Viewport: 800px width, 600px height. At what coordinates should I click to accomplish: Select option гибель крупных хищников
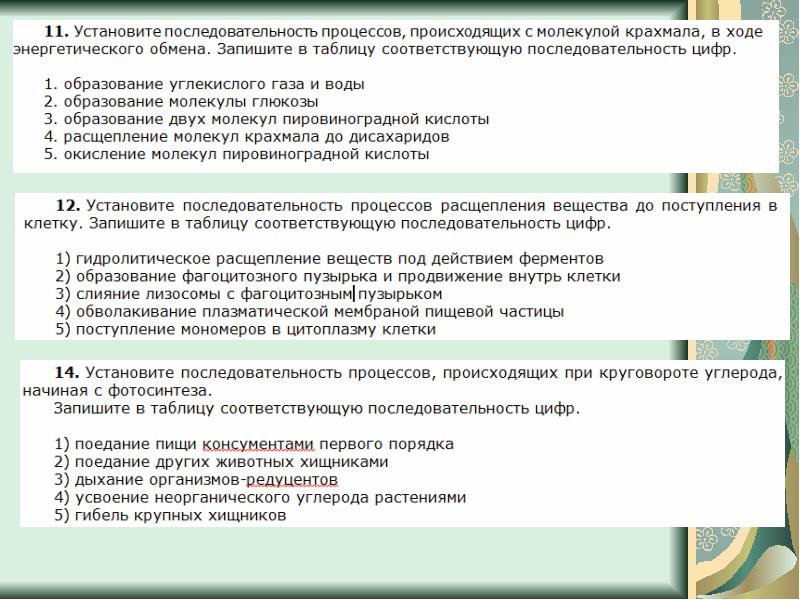click(x=171, y=516)
